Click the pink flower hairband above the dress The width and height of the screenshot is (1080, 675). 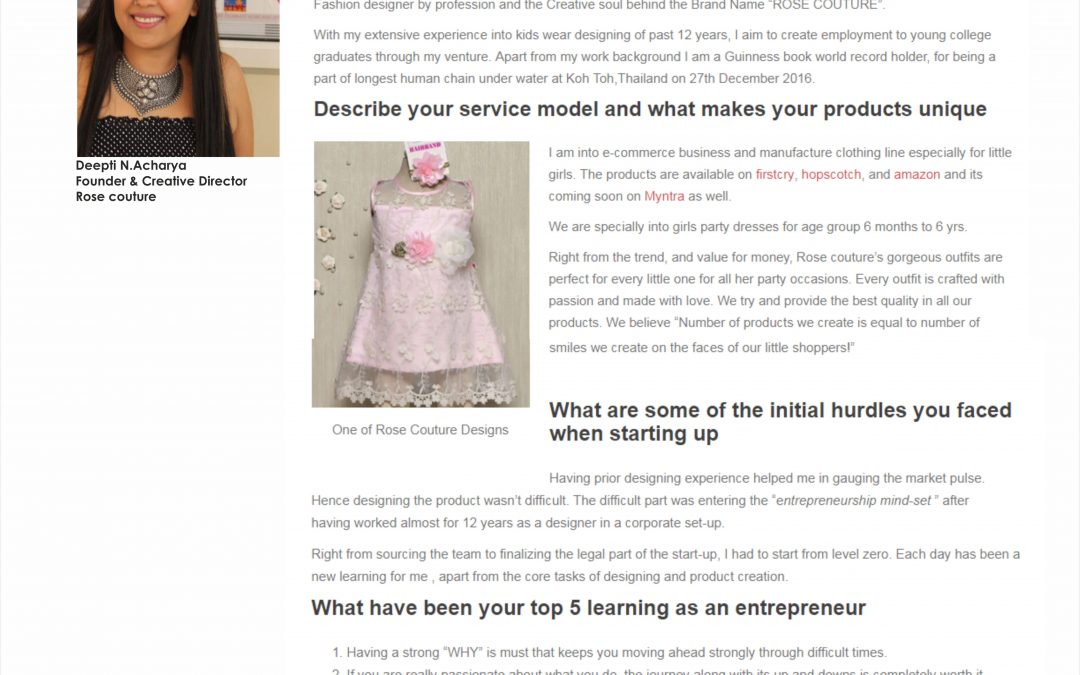point(427,164)
